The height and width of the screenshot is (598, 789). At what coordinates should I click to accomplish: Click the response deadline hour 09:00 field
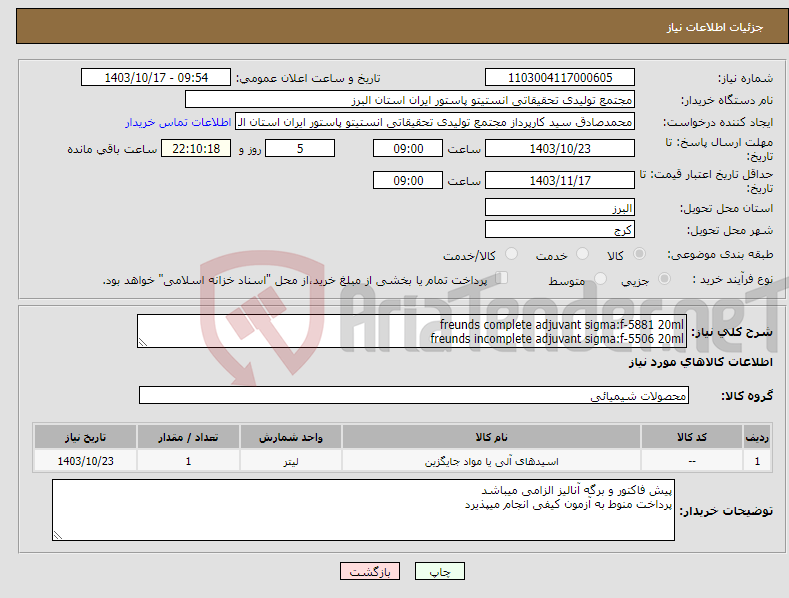(x=408, y=148)
